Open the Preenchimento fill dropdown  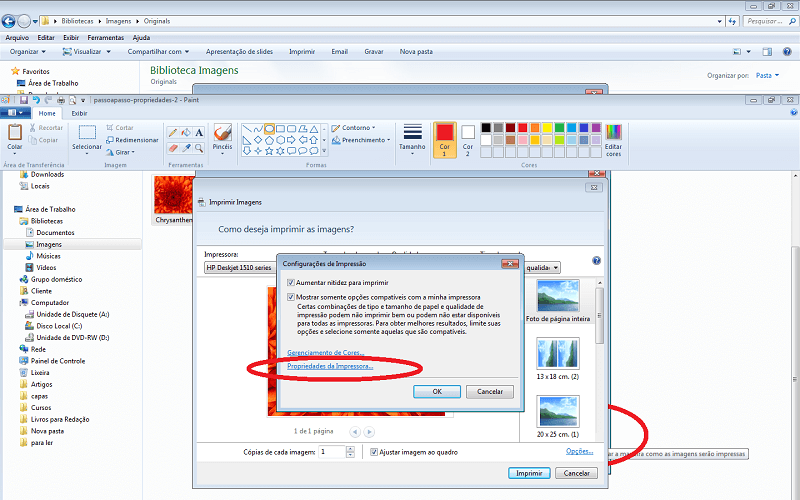pyautogui.click(x=363, y=140)
